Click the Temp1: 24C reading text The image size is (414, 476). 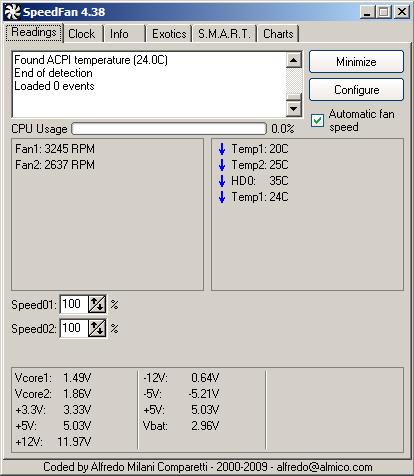[x=260, y=197]
